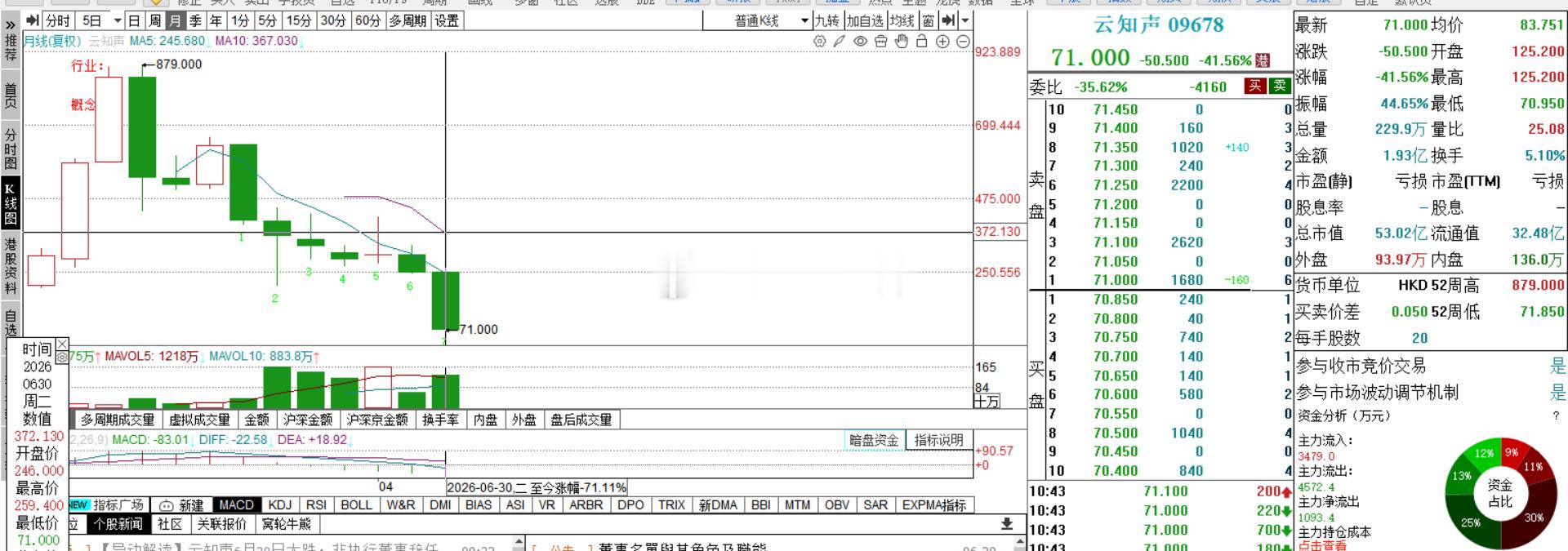Viewport: 1568px width, 551px height.
Task: Open the 窝轮牛熊 tab
Action: point(287,524)
